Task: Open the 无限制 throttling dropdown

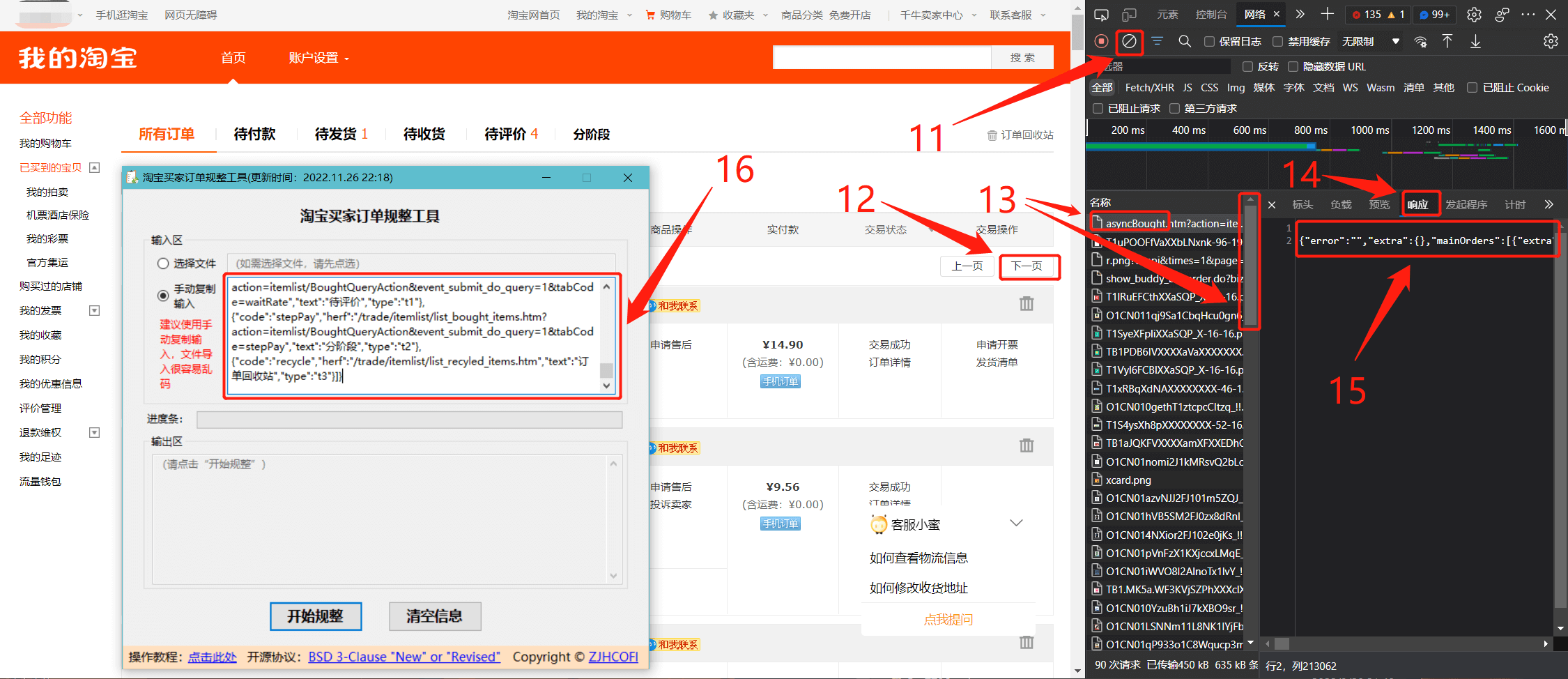Action: 1371,42
